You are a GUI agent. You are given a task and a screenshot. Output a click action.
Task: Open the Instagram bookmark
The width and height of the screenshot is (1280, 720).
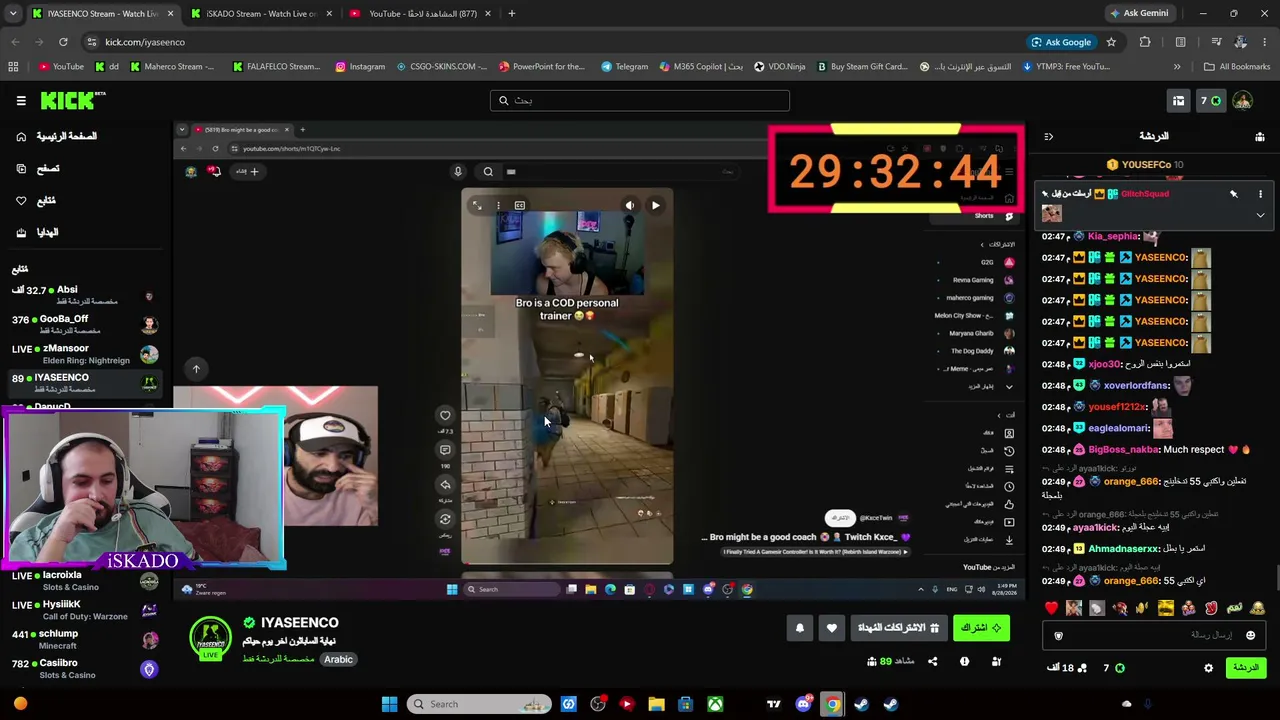pyautogui.click(x=360, y=67)
